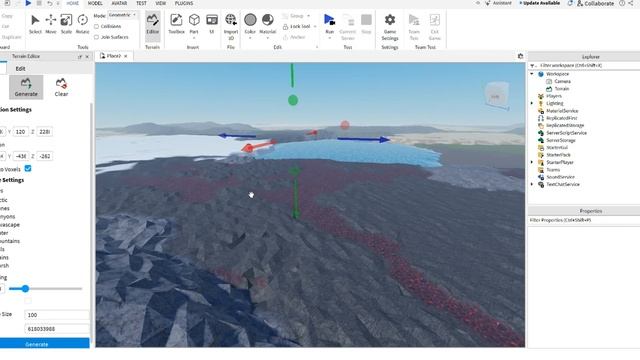640x360 pixels.
Task: Click the Update Available notice
Action: (x=539, y=3)
